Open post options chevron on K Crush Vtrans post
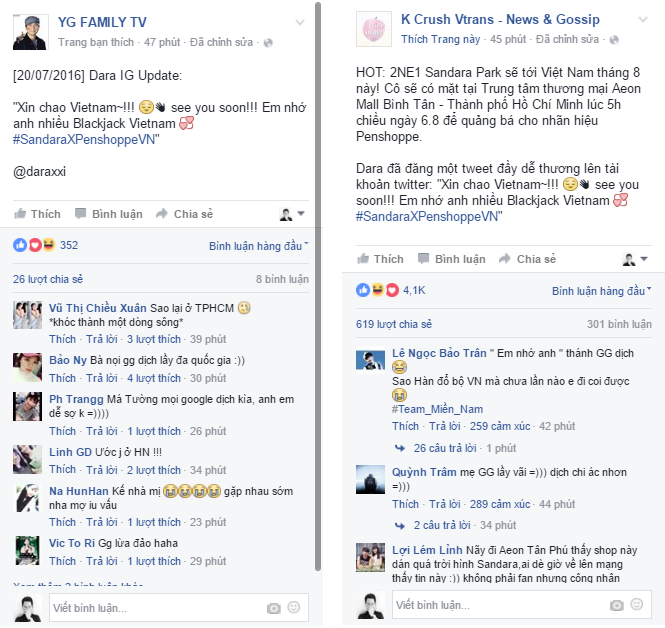This screenshot has height=628, width=665. (643, 20)
